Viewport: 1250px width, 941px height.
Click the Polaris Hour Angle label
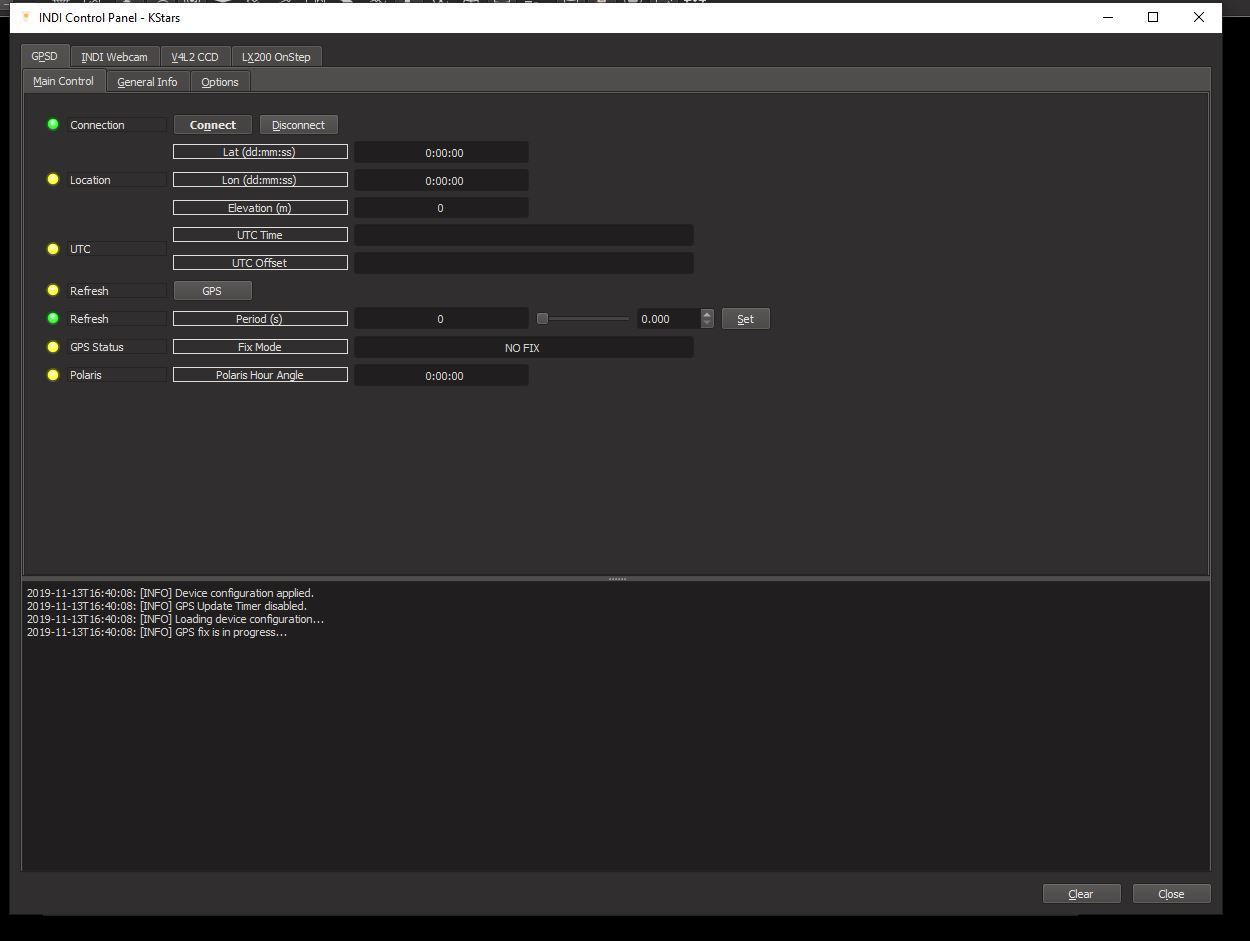point(260,375)
